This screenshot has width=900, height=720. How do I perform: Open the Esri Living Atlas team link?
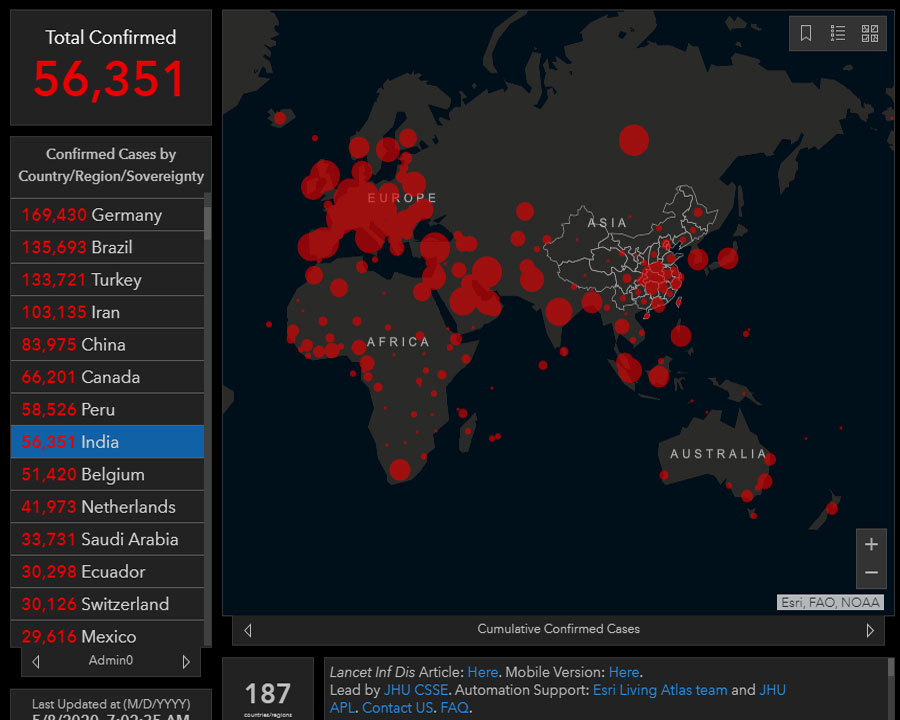click(x=660, y=690)
